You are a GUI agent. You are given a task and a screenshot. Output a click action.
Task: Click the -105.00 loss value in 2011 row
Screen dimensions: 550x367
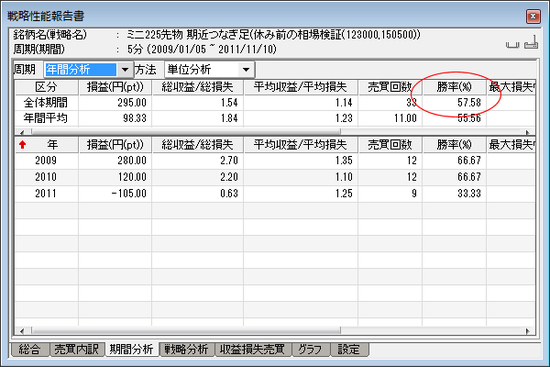tap(129, 193)
